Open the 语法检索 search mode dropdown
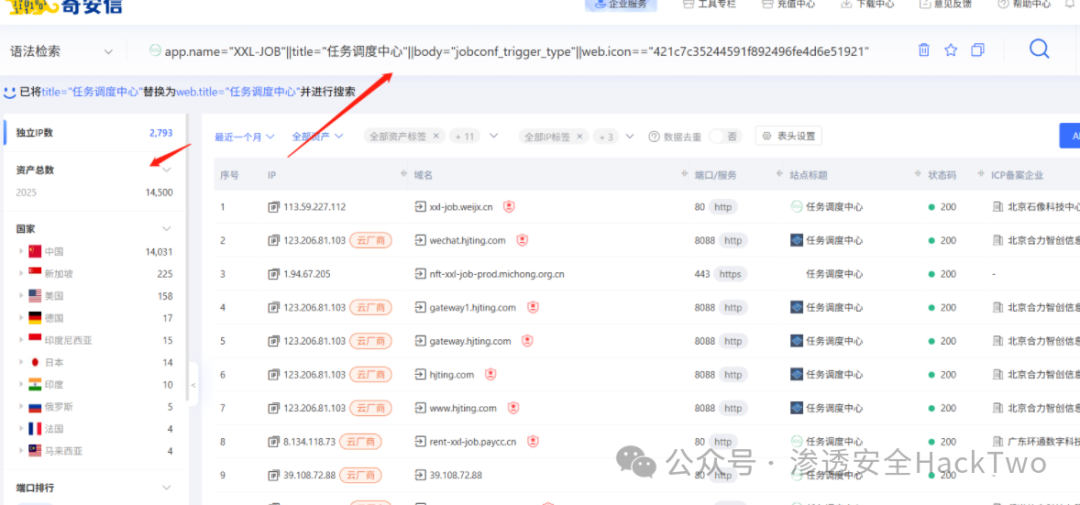The height and width of the screenshot is (505, 1080). point(61,52)
